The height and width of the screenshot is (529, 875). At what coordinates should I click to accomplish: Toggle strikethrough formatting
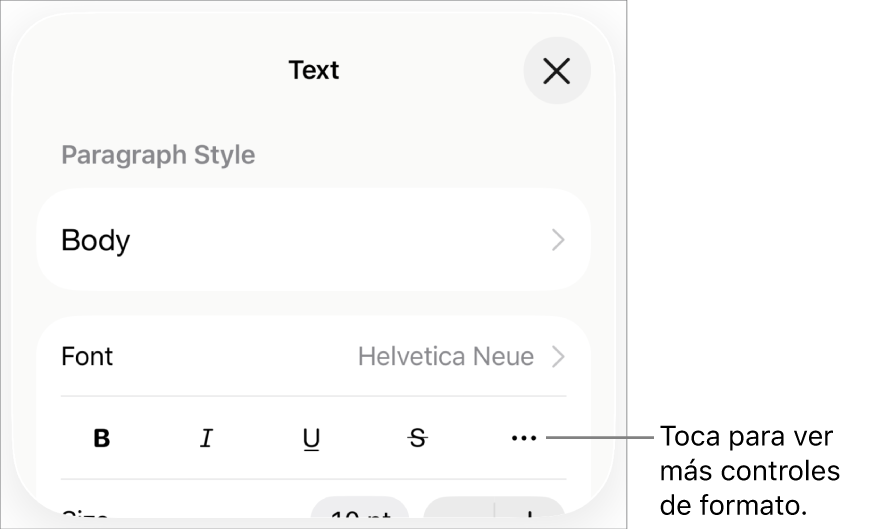point(418,438)
